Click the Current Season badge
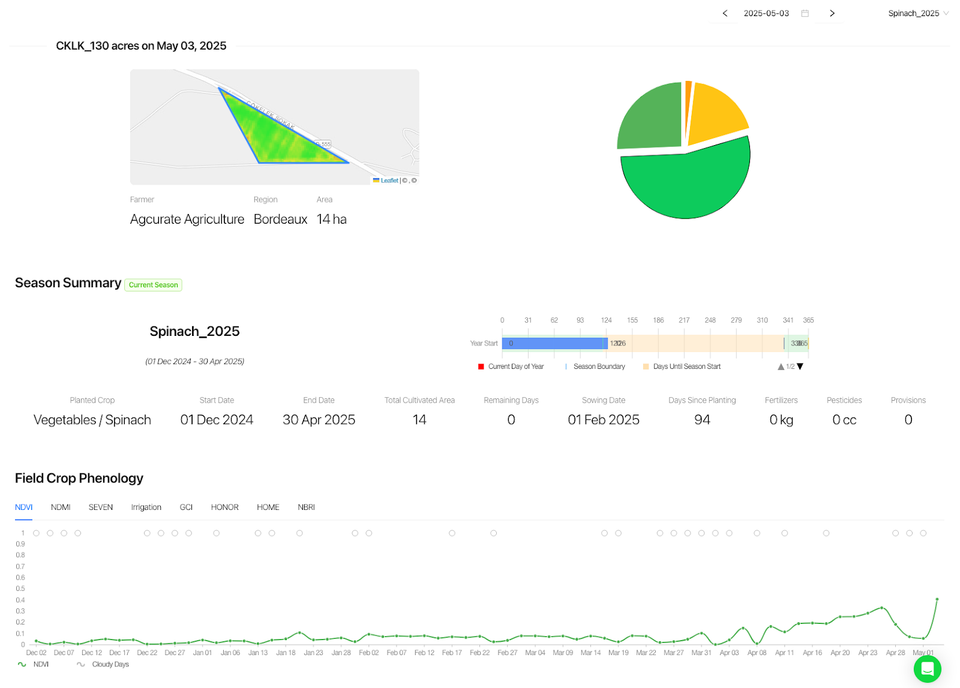The width and height of the screenshot is (960, 688). (x=153, y=285)
